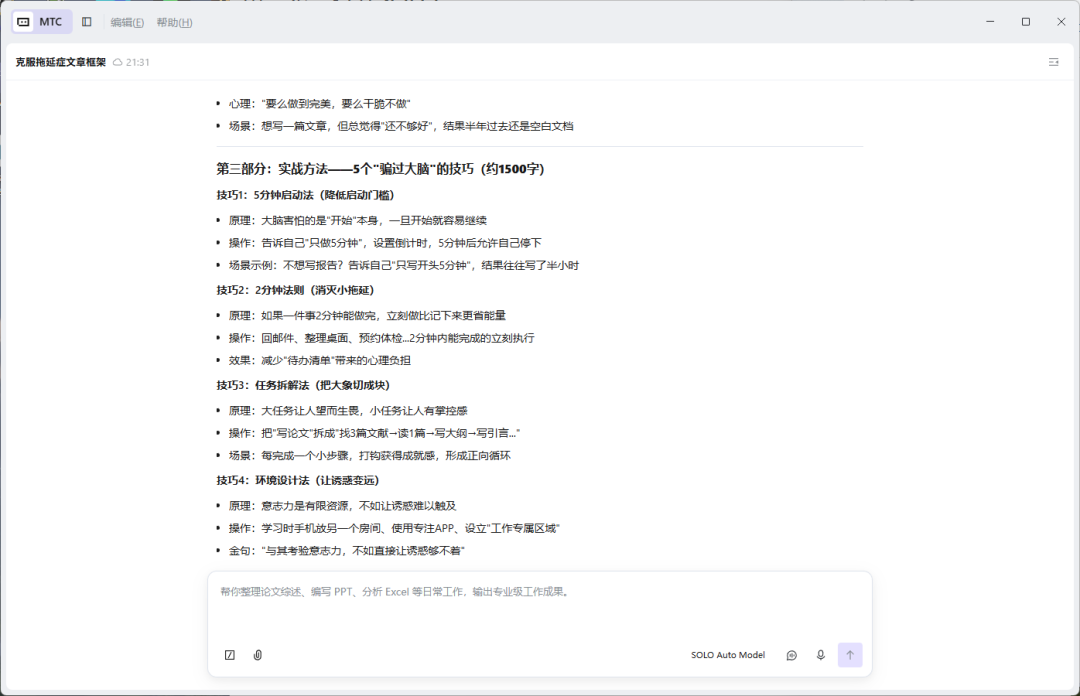Click the line 操作：告诉自己"只做5分钟"

click(385, 243)
